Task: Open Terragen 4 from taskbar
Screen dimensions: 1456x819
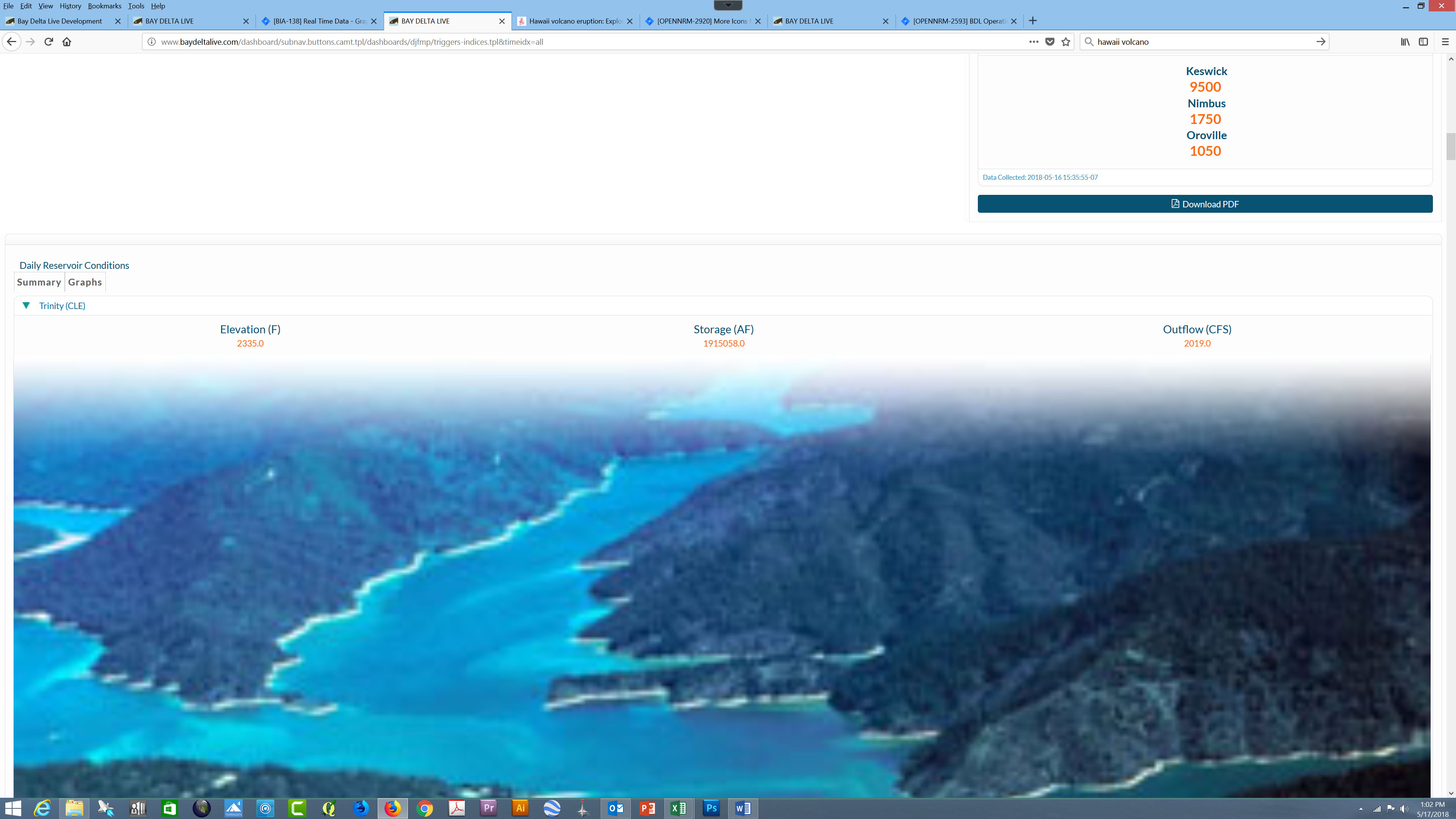Action: (234, 808)
